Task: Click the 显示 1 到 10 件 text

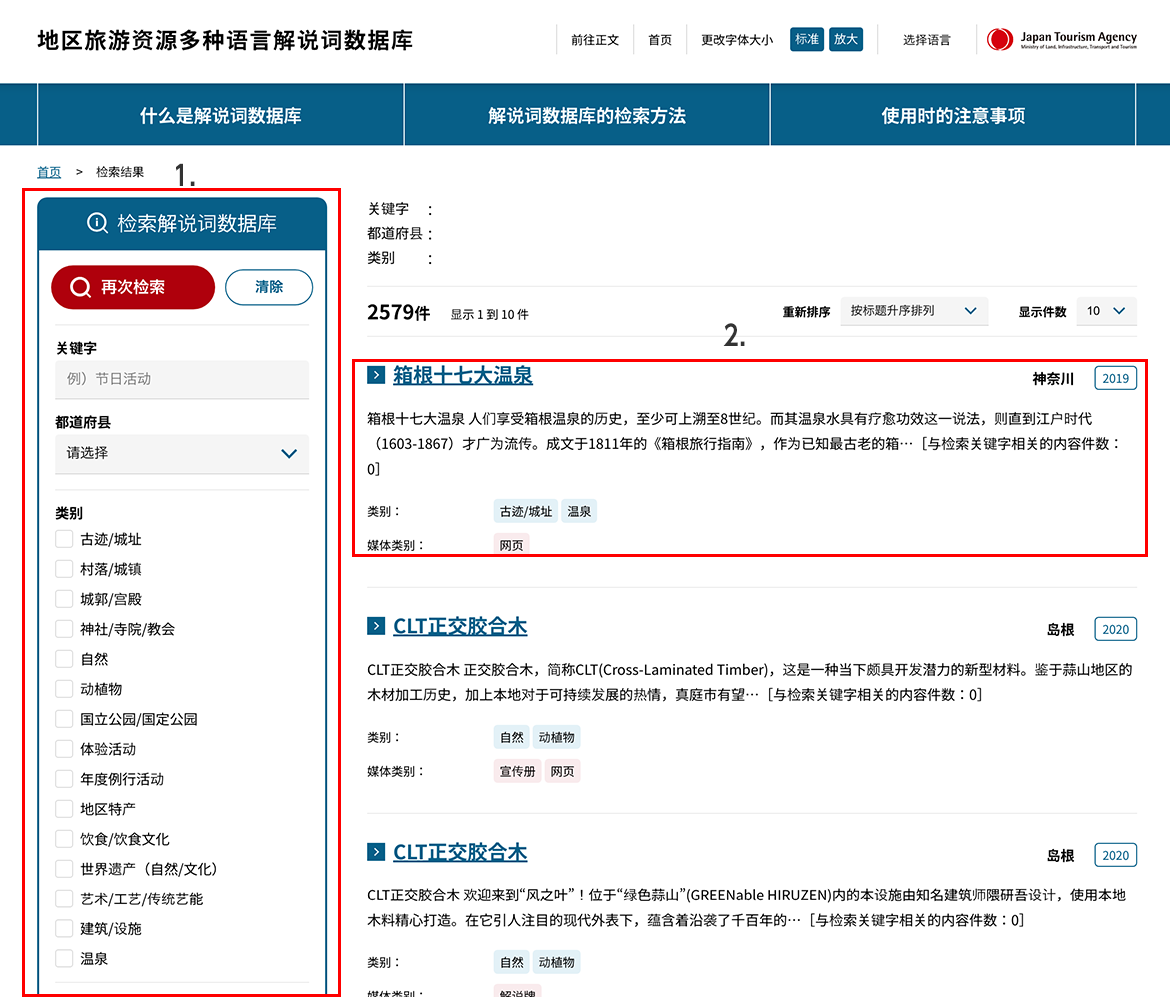Action: pyautogui.click(x=489, y=314)
